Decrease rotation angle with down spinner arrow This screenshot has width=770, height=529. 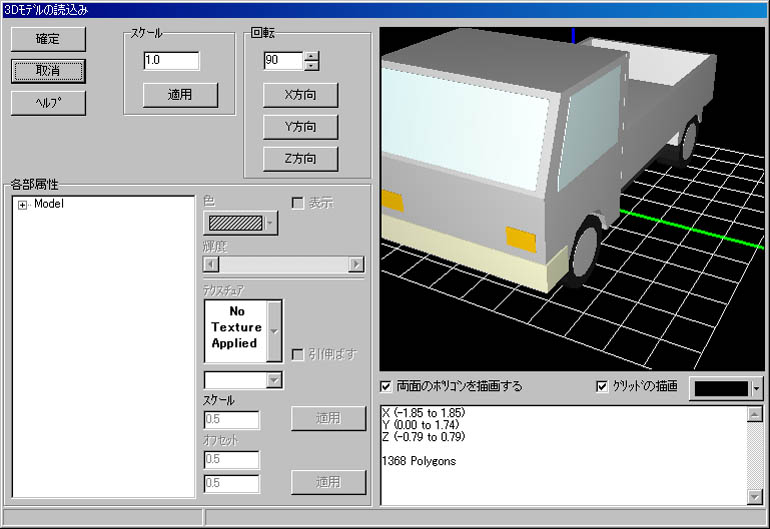(x=311, y=65)
